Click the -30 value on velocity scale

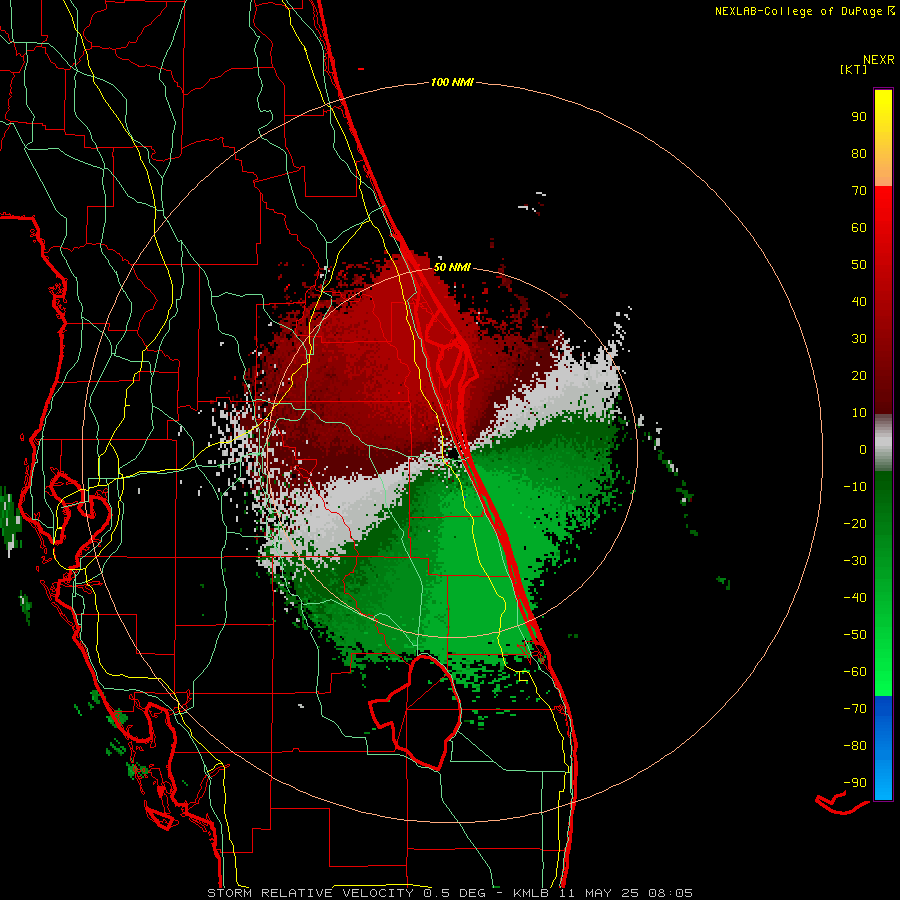coord(855,561)
